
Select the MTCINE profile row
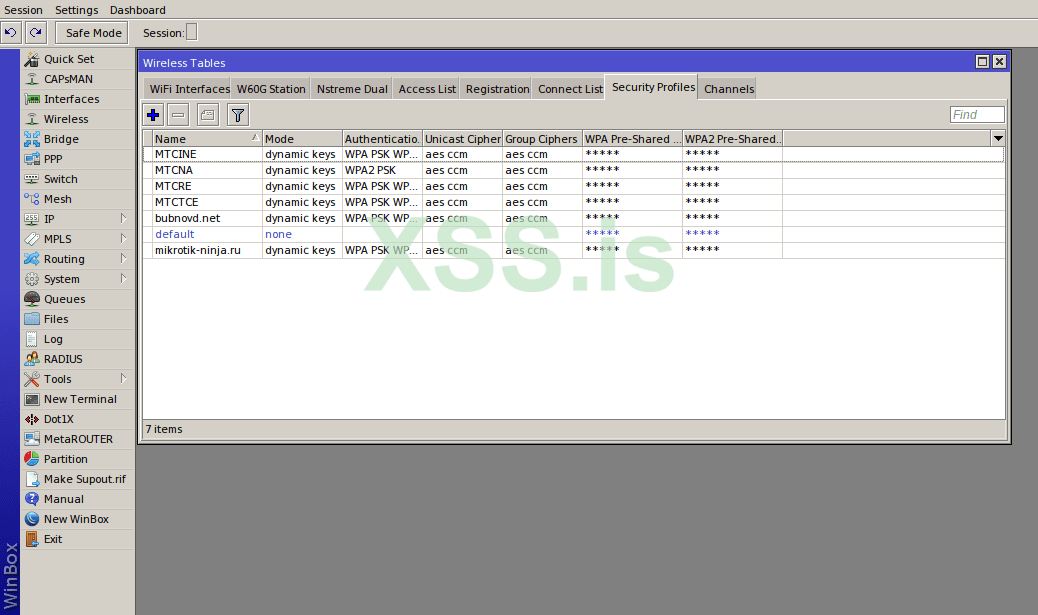[573, 154]
